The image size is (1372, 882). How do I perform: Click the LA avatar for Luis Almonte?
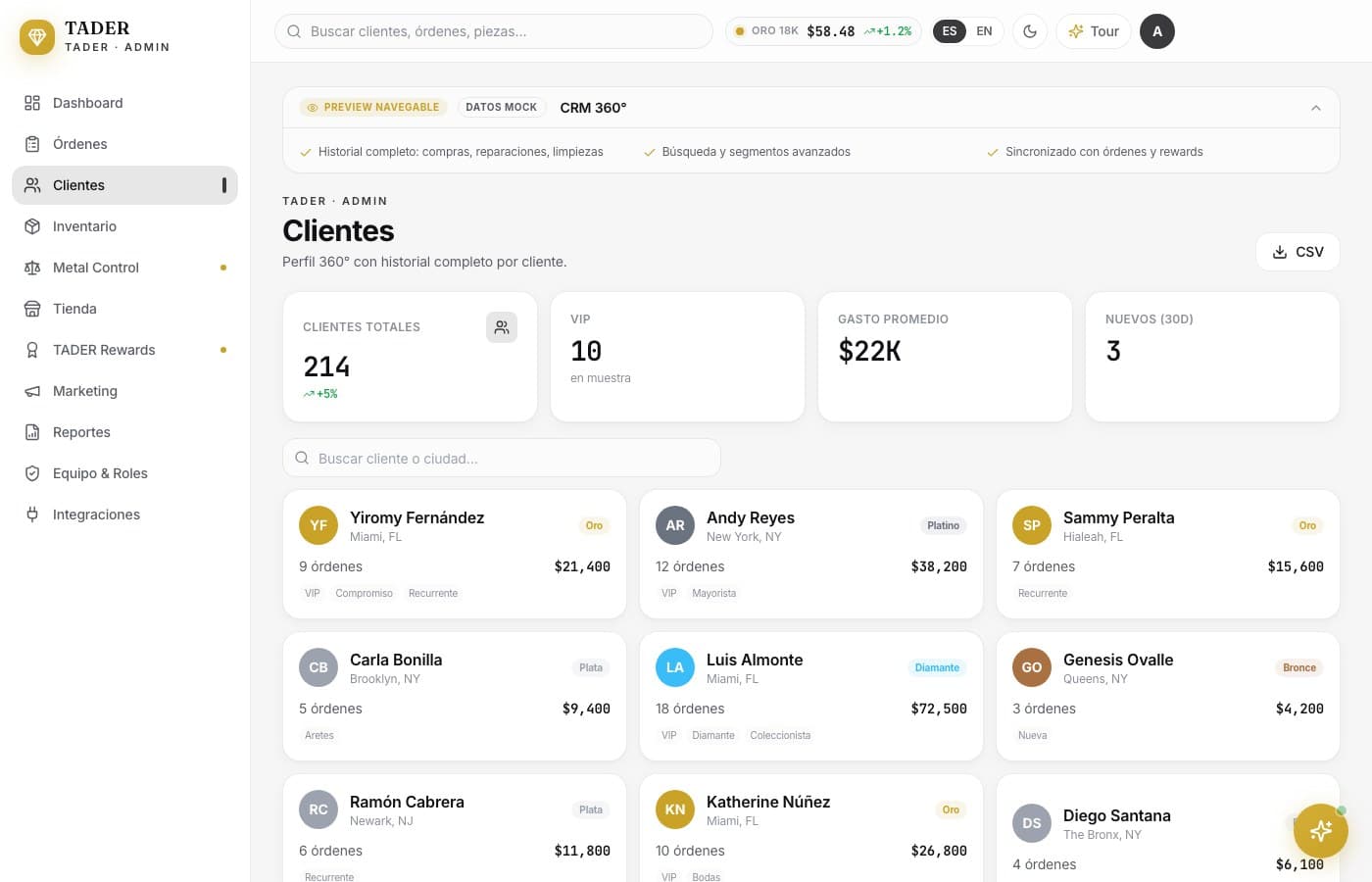pos(675,667)
